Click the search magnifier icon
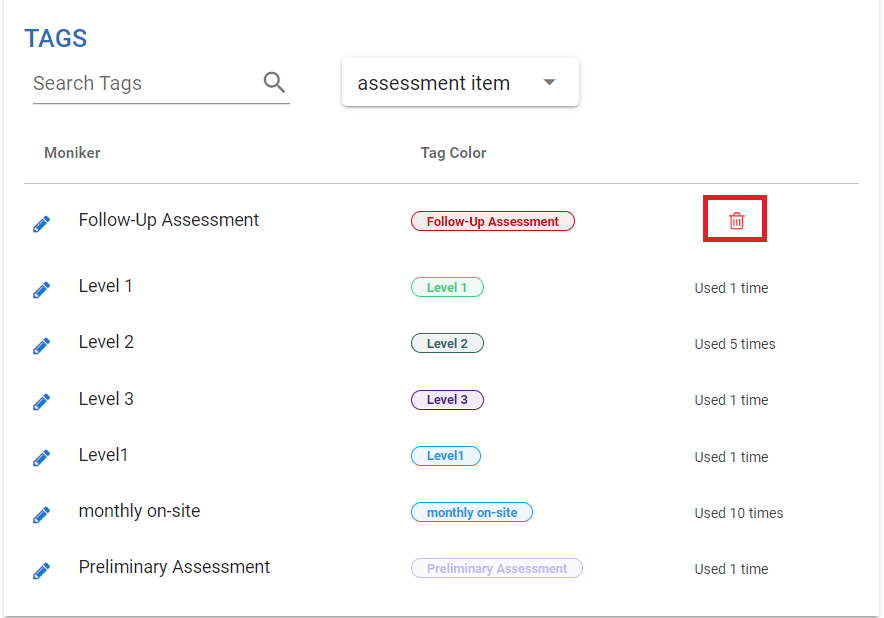Screen dimensions: 884x618 pyautogui.click(x=274, y=83)
